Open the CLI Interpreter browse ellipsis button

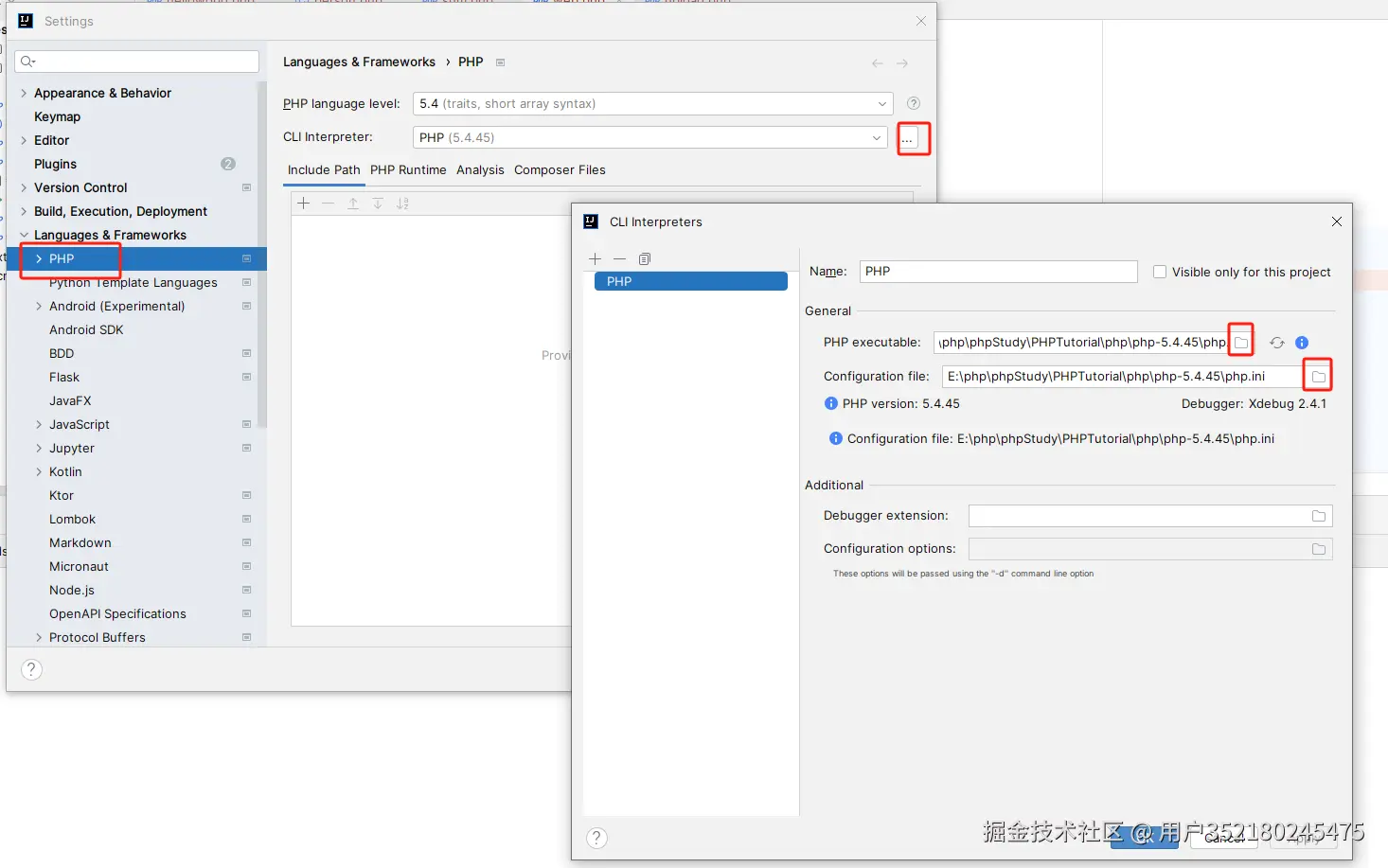[x=907, y=138]
